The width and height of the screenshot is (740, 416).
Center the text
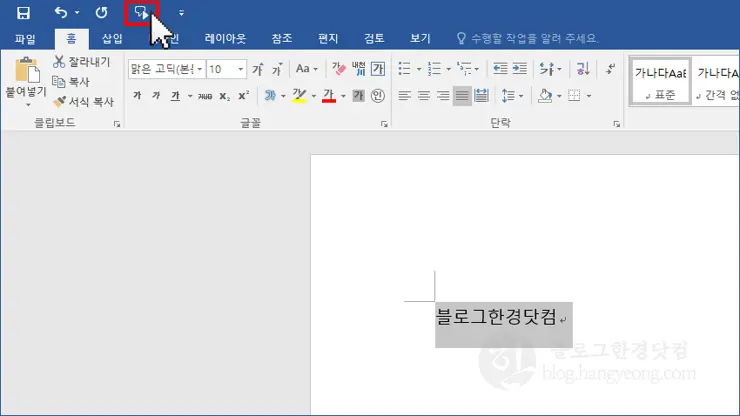[x=424, y=96]
